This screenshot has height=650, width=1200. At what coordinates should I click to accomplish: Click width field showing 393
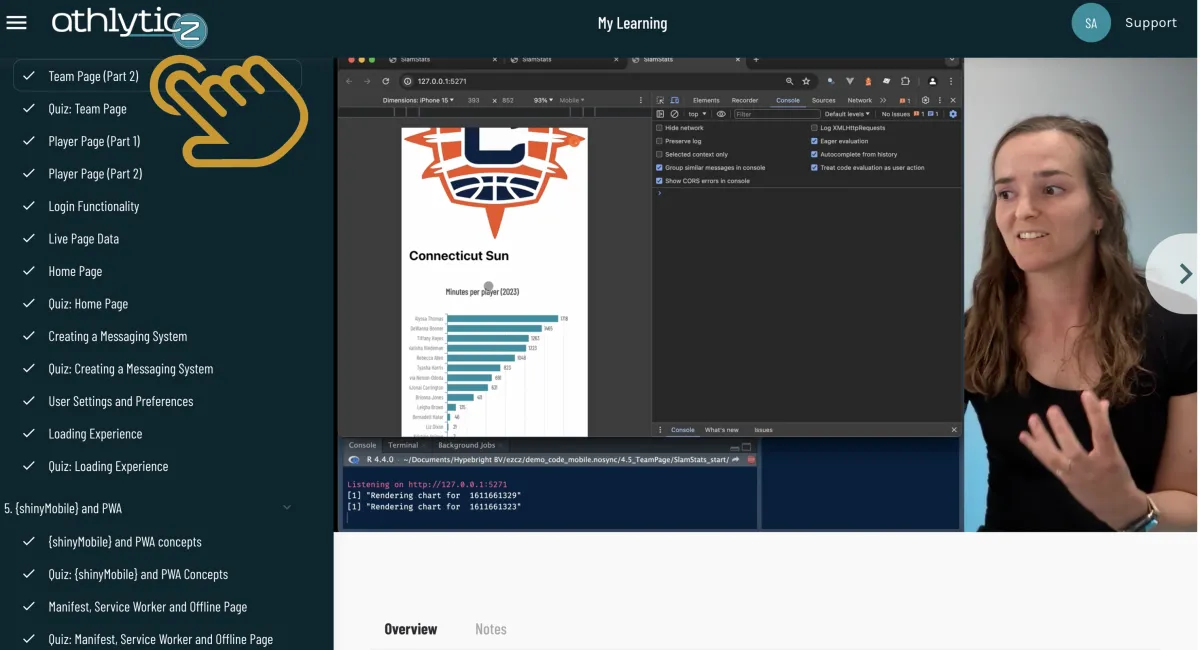[x=473, y=100]
